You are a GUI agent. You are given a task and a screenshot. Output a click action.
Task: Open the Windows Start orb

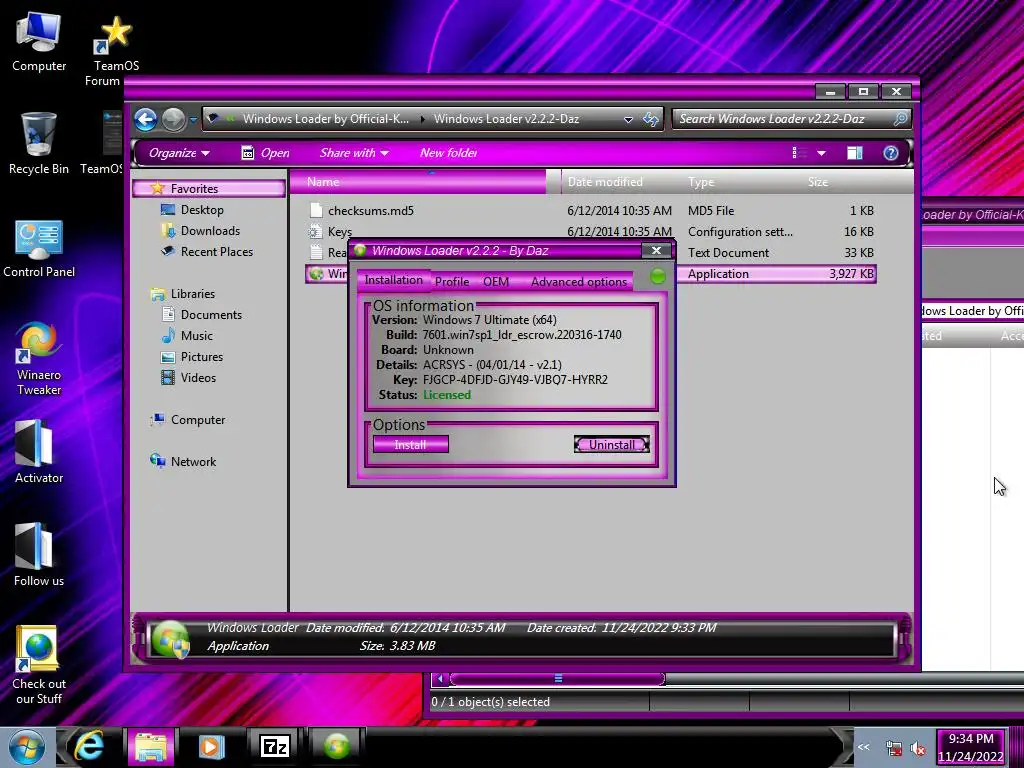point(26,747)
